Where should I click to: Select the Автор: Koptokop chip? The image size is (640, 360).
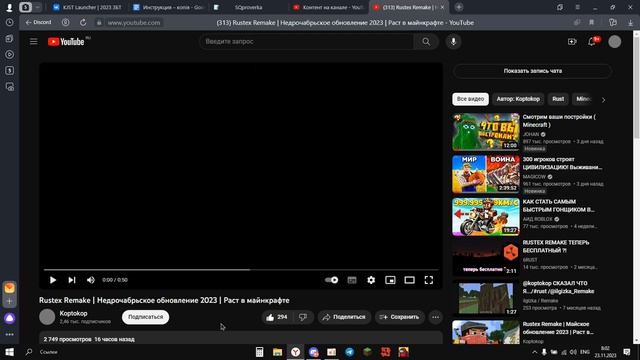tap(518, 99)
